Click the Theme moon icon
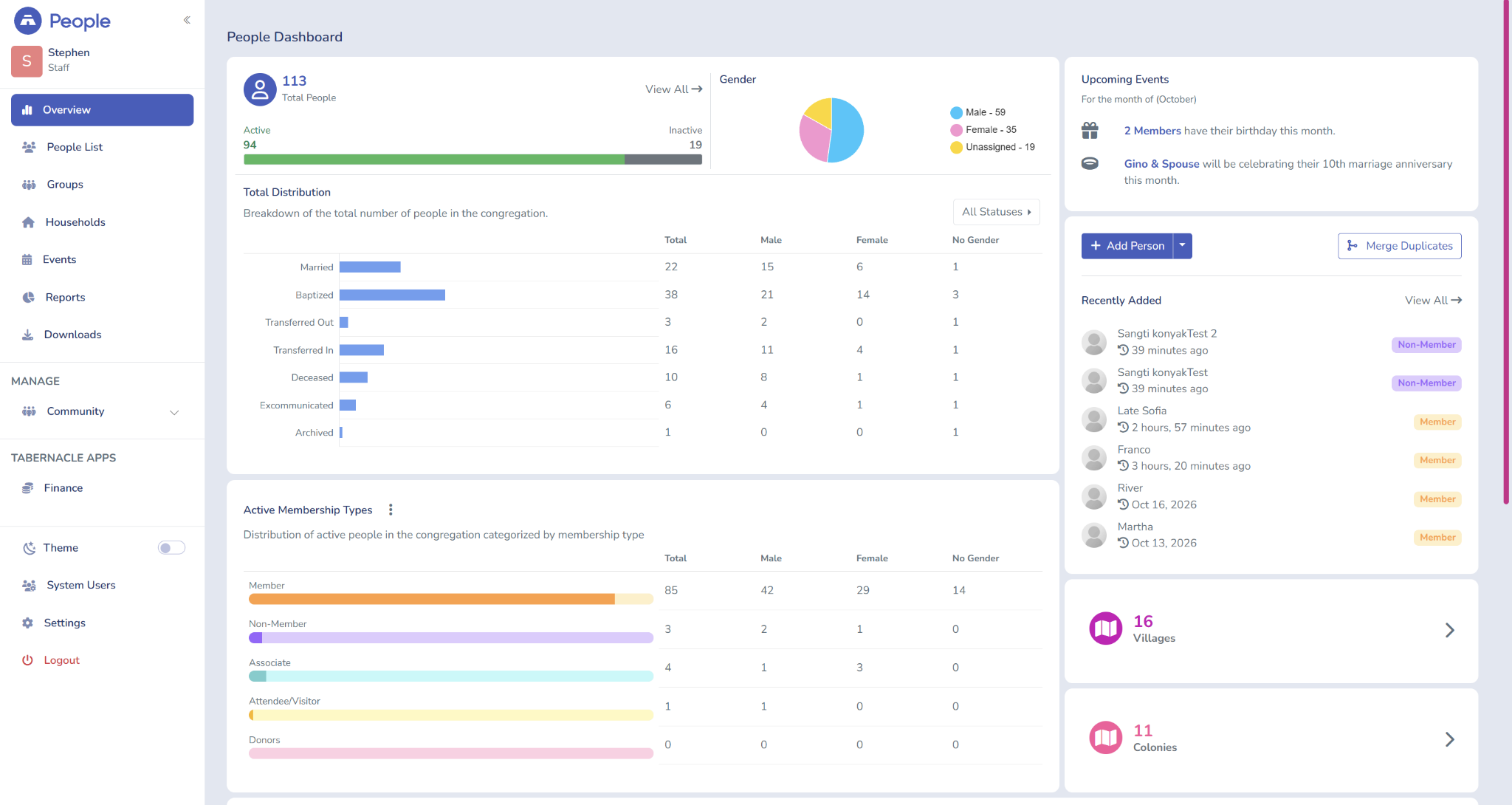Image resolution: width=1512 pixels, height=805 pixels. (x=29, y=548)
